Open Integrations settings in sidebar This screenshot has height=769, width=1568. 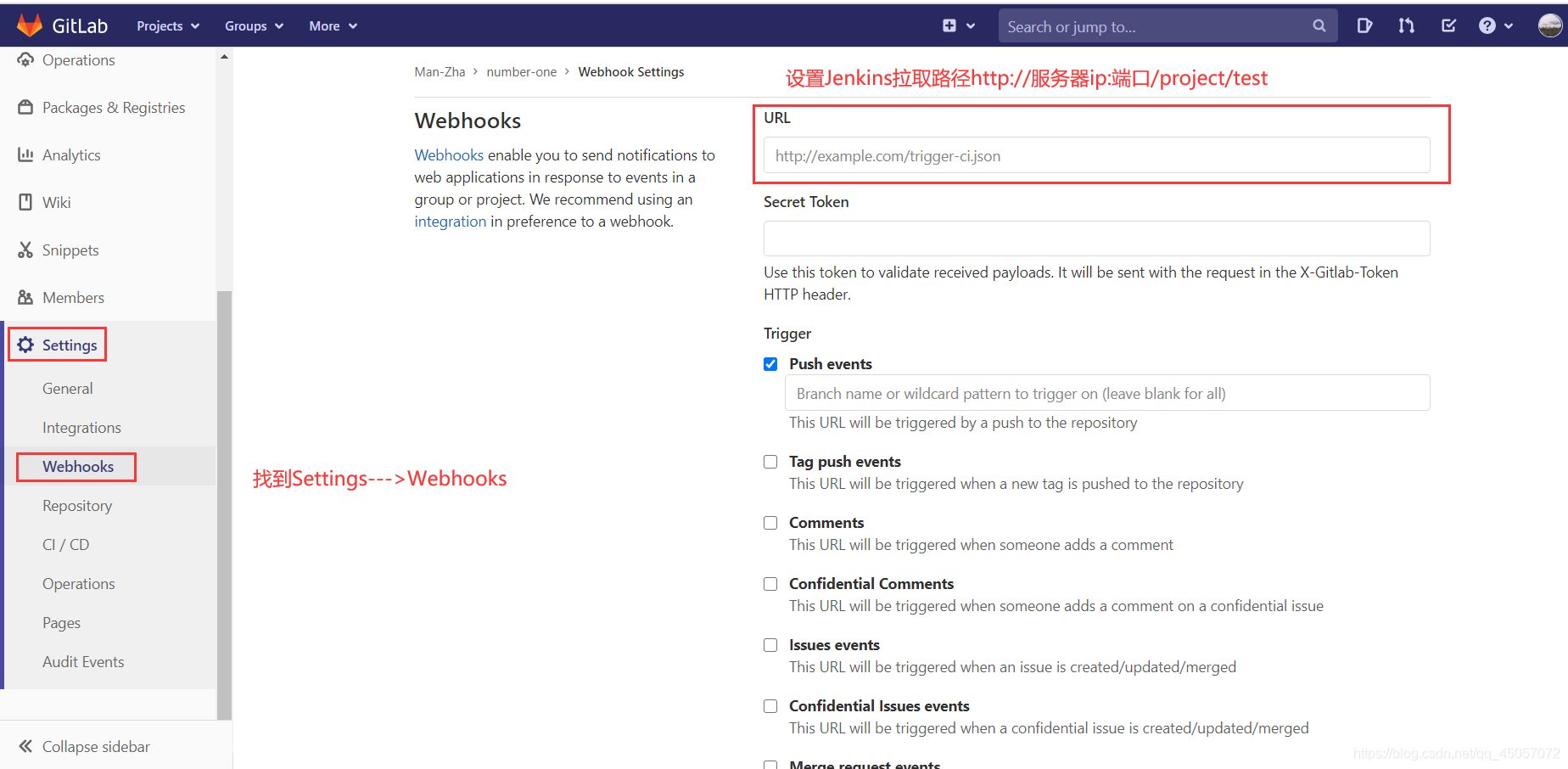(x=81, y=428)
